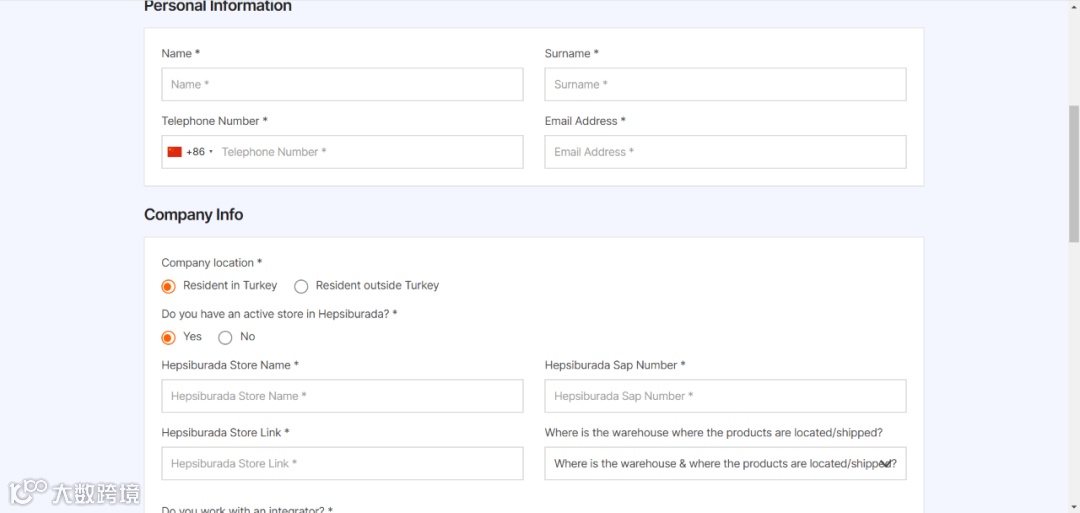Click the Email Address label text
The height and width of the screenshot is (513, 1080).
(585, 121)
